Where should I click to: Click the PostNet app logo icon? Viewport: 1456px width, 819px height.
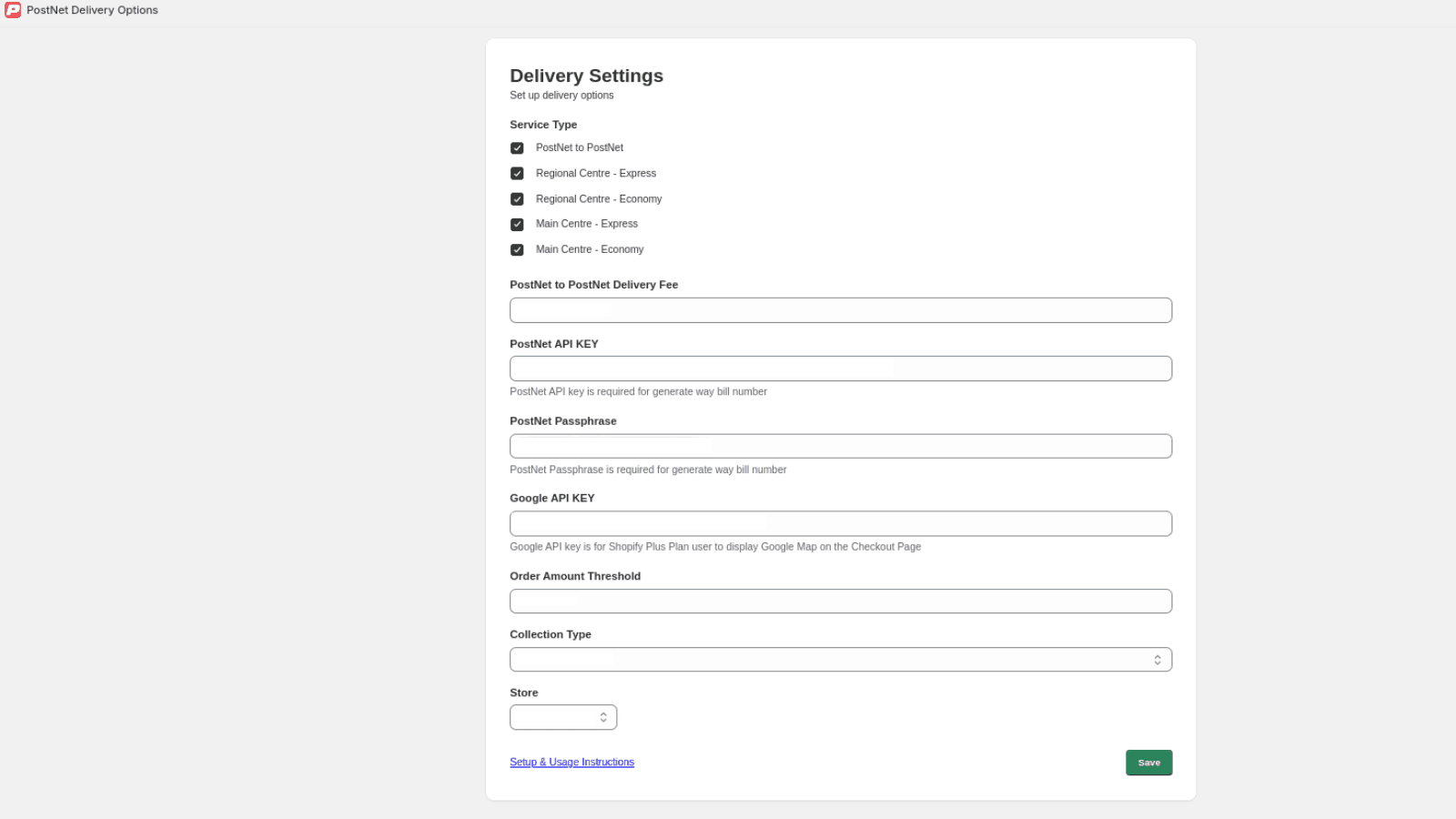(13, 10)
